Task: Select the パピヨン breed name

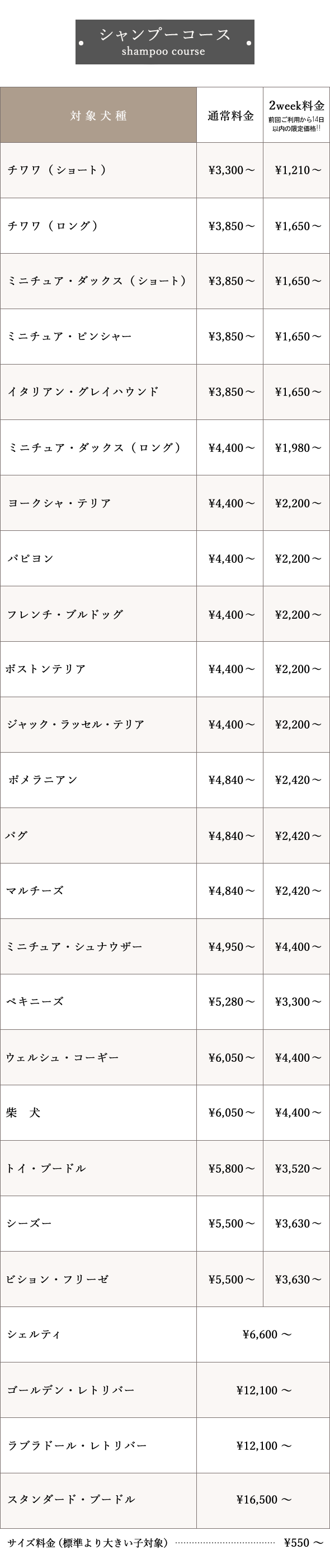Action: pyautogui.click(x=30, y=559)
